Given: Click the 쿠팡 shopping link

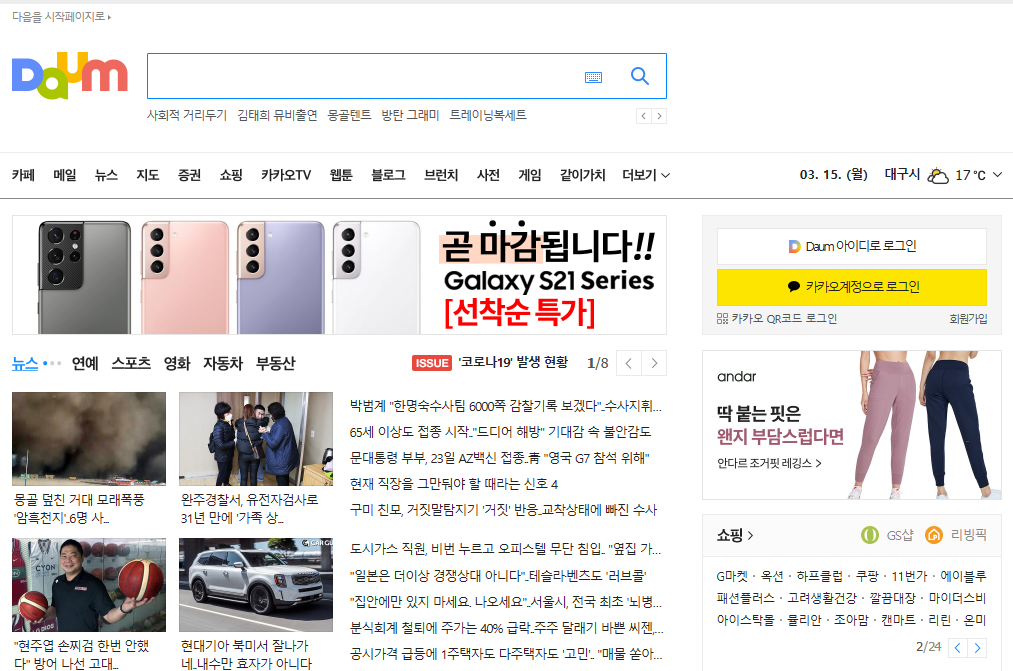Looking at the screenshot, I should (x=867, y=576).
